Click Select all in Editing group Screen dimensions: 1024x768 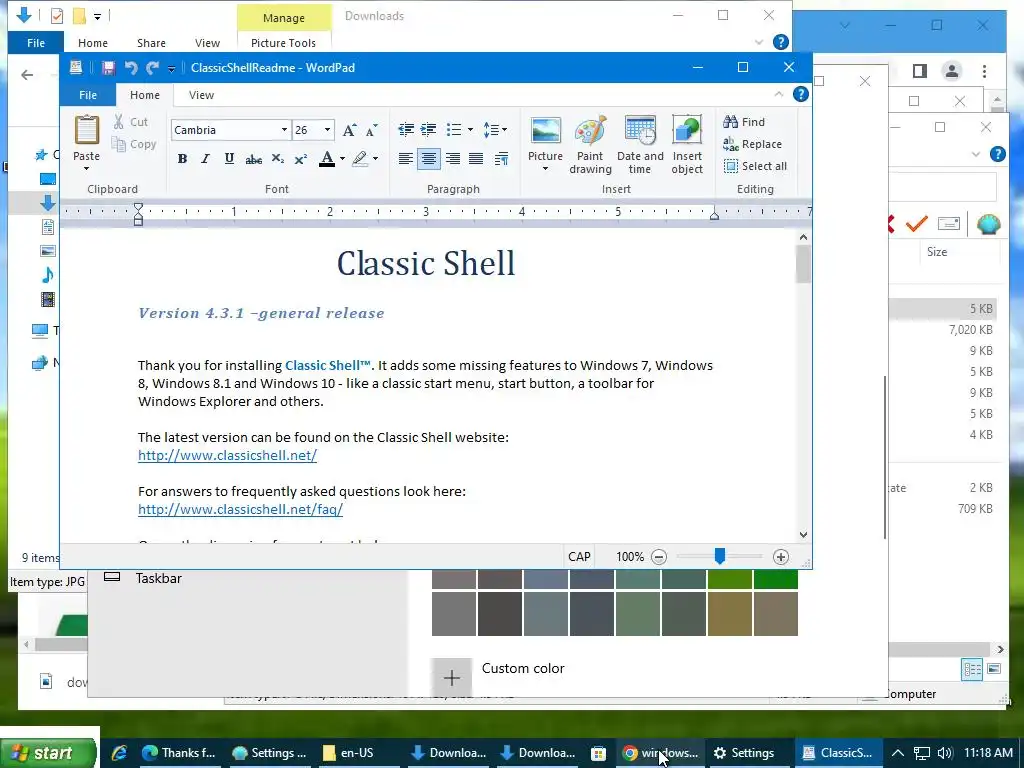pyautogui.click(x=755, y=166)
